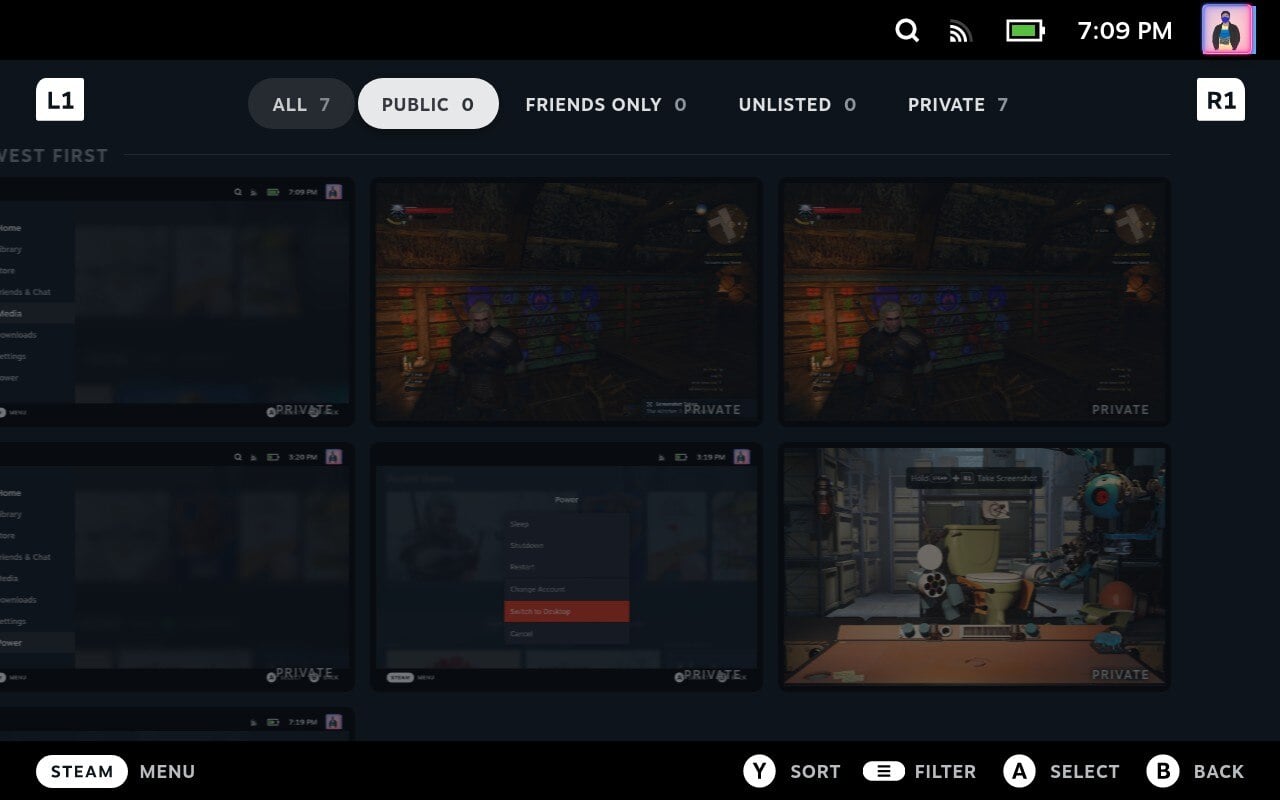Open the toilet robot workshop screenshot

pos(974,566)
